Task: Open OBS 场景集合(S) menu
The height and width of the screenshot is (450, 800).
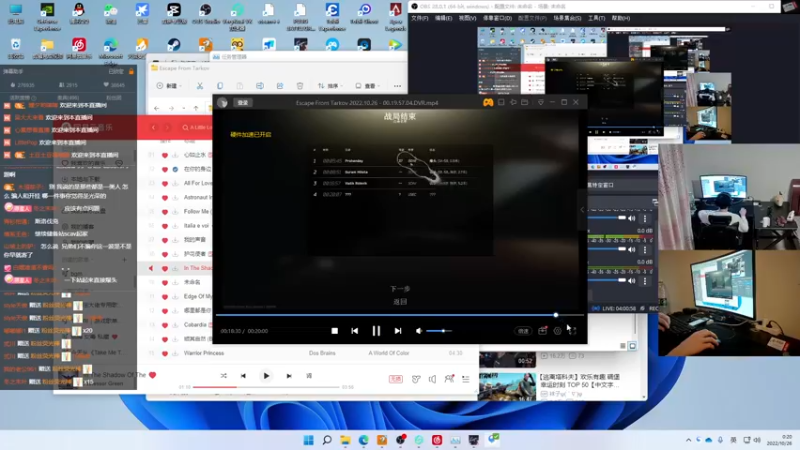Action: [x=567, y=18]
